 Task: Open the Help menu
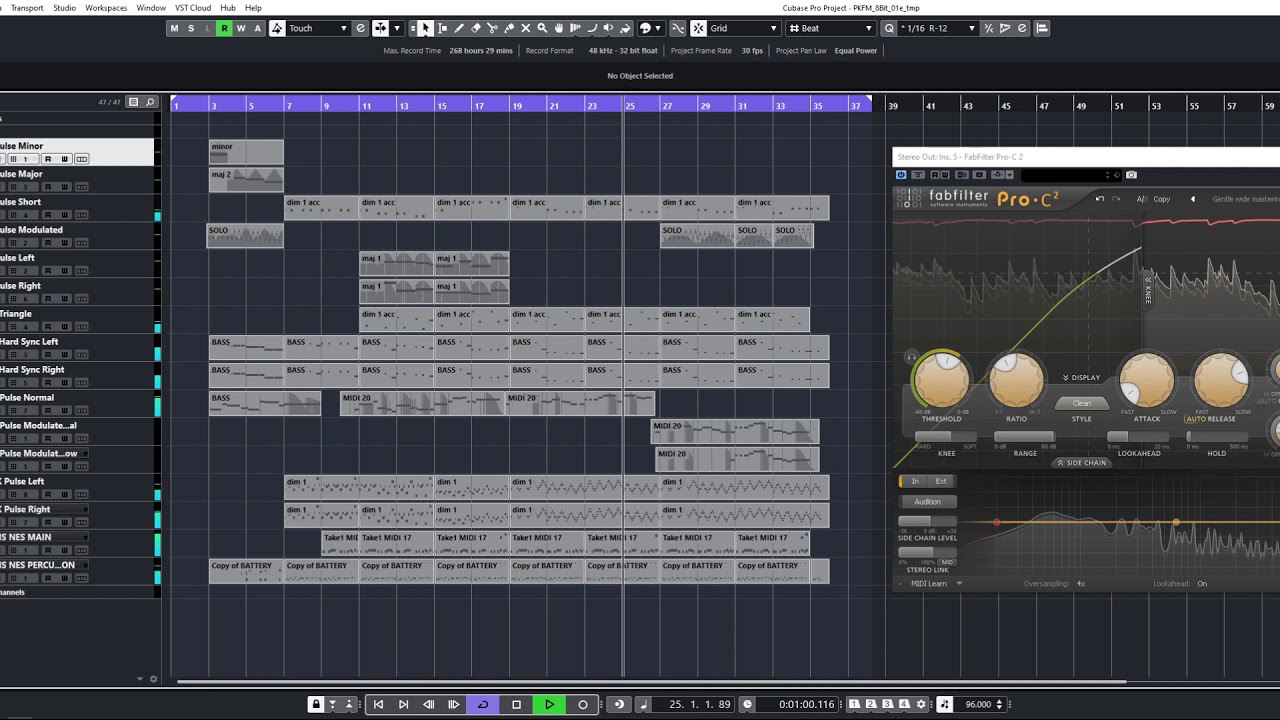pos(253,8)
